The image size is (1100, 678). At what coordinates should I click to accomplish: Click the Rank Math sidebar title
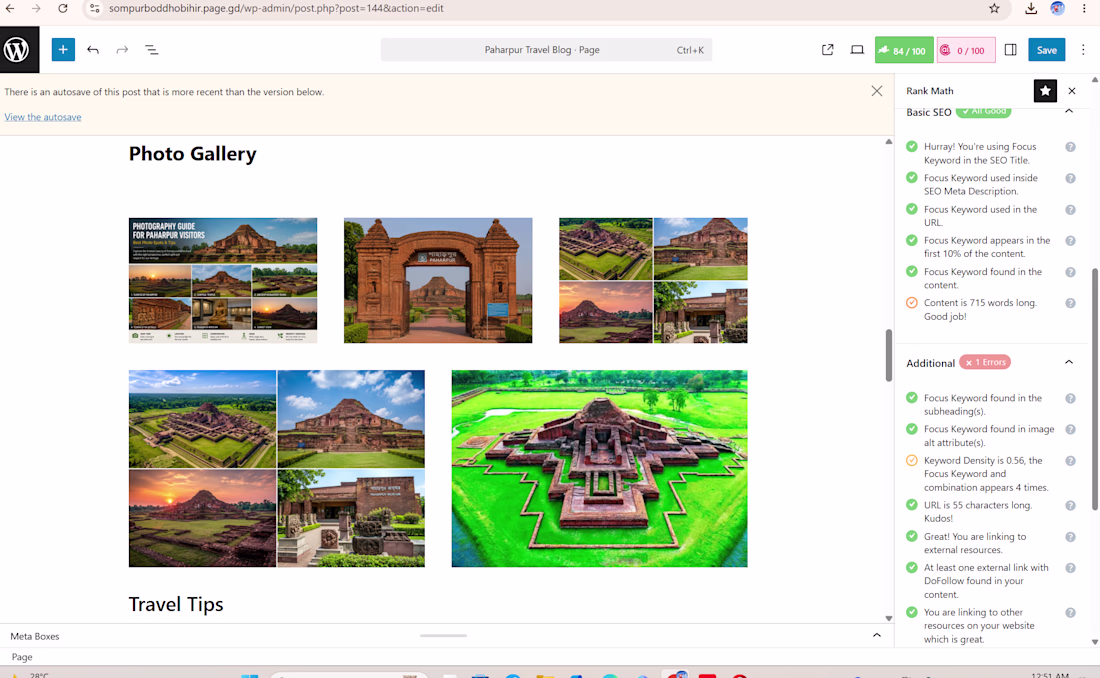coord(930,91)
